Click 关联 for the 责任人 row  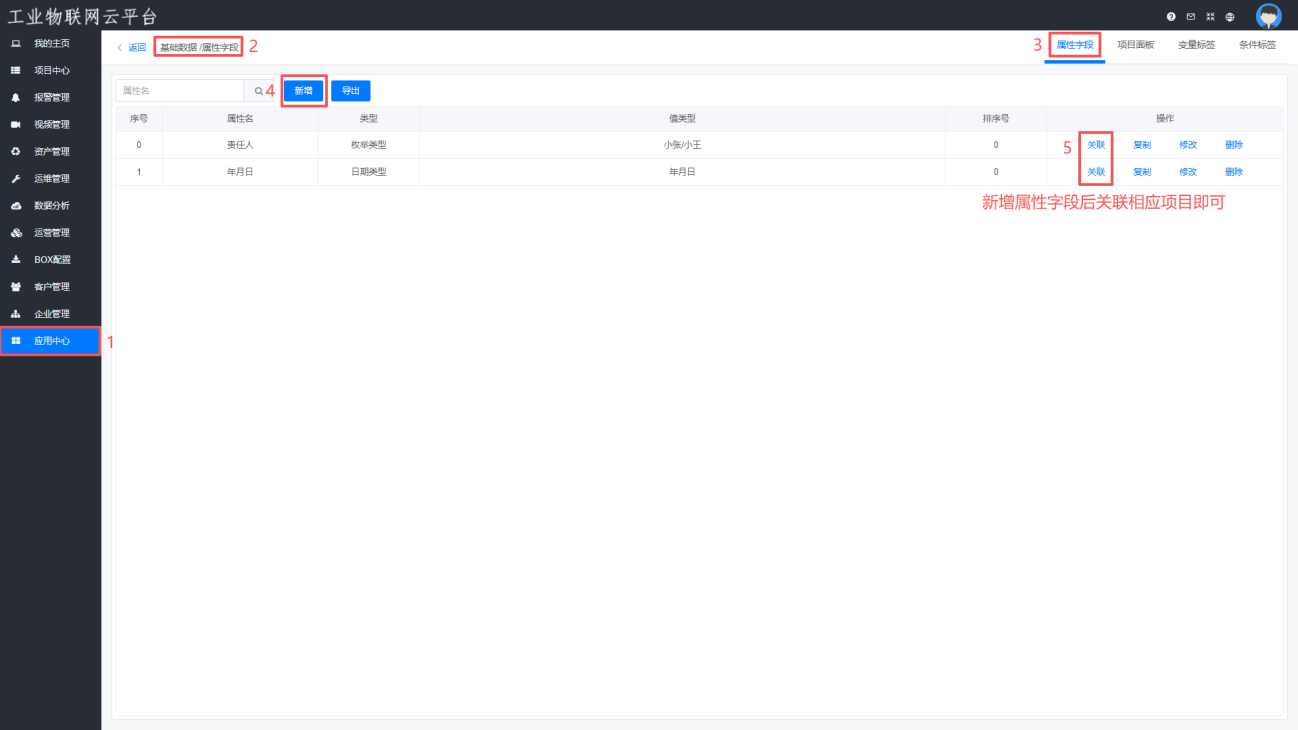click(x=1096, y=145)
